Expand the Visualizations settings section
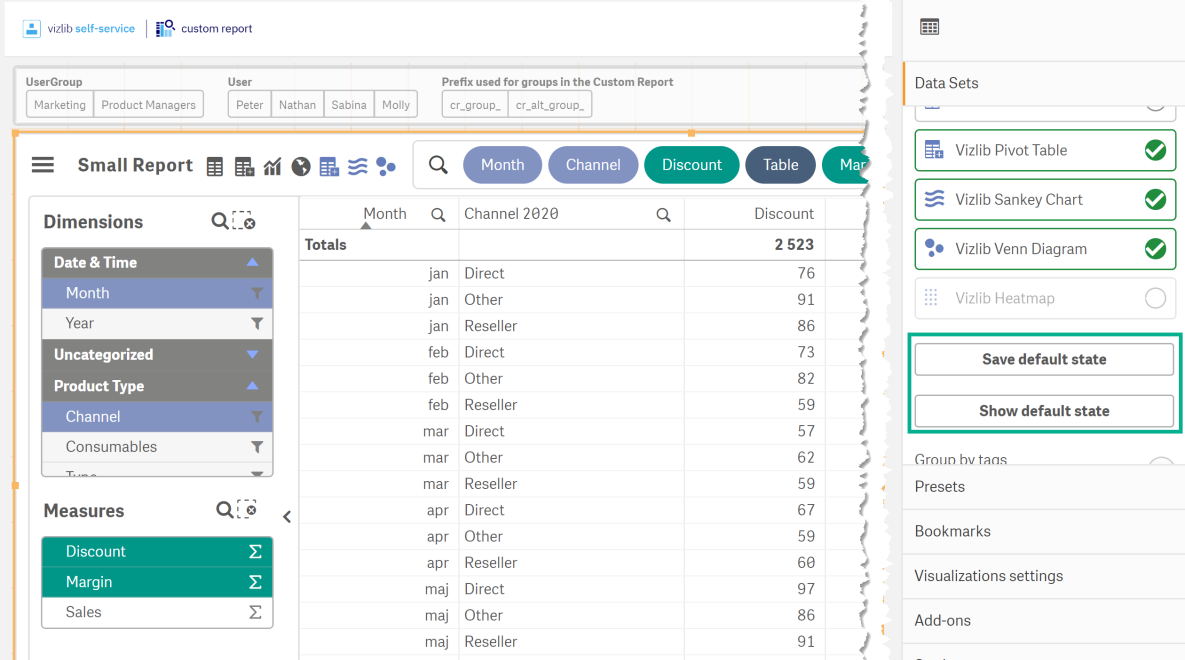The width and height of the screenshot is (1185, 660). point(1044,576)
